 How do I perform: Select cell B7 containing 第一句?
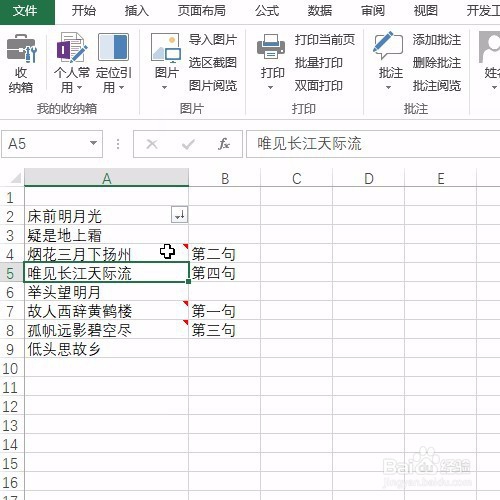point(225,311)
